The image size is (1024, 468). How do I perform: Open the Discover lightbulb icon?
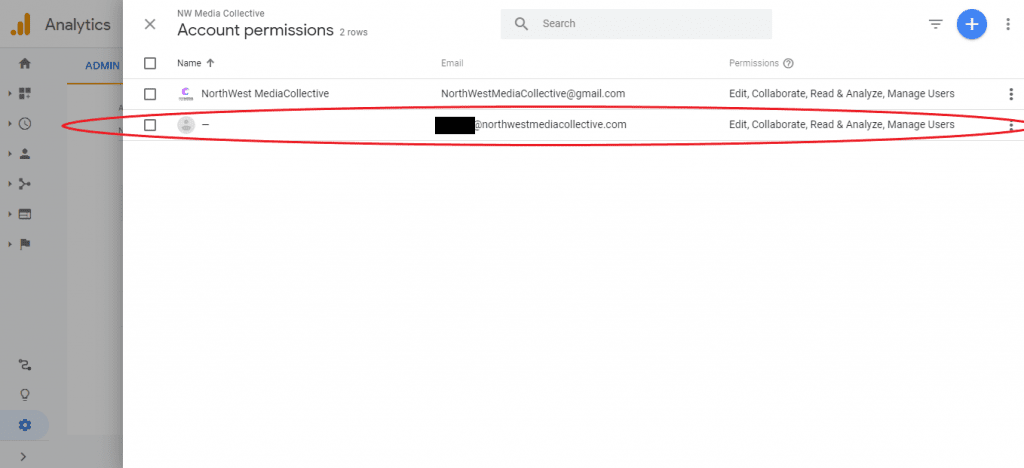(x=25, y=395)
